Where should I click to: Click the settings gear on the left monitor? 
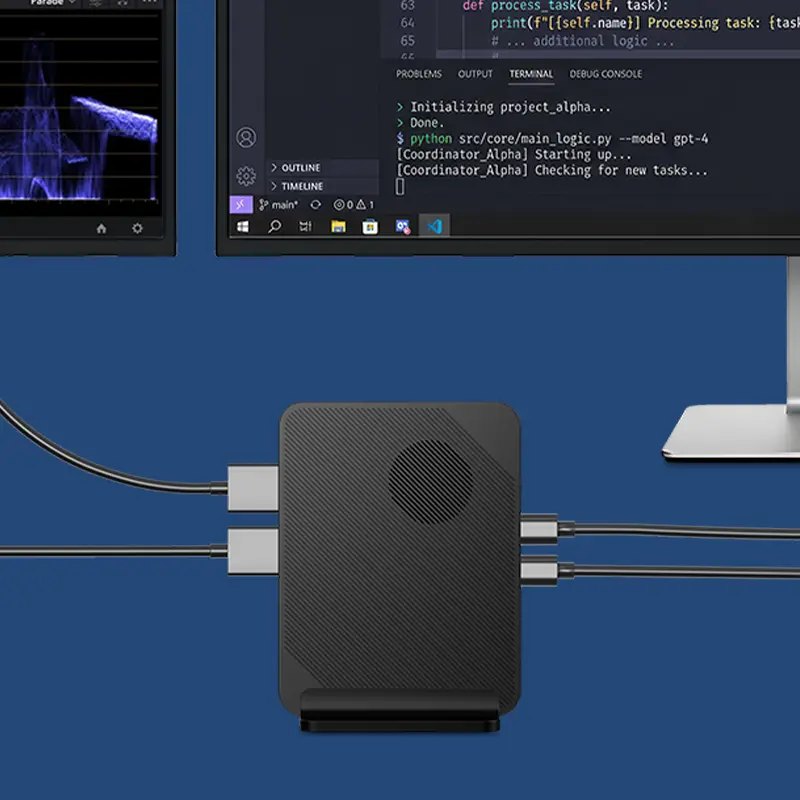[137, 228]
